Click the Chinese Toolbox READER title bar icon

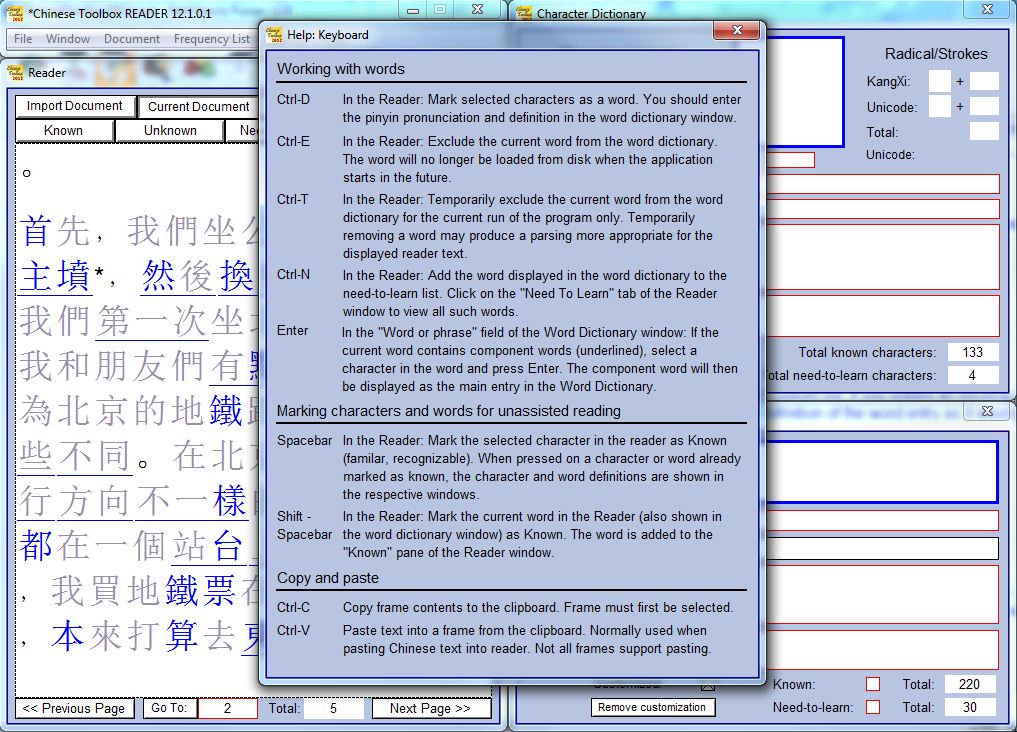click(x=14, y=13)
